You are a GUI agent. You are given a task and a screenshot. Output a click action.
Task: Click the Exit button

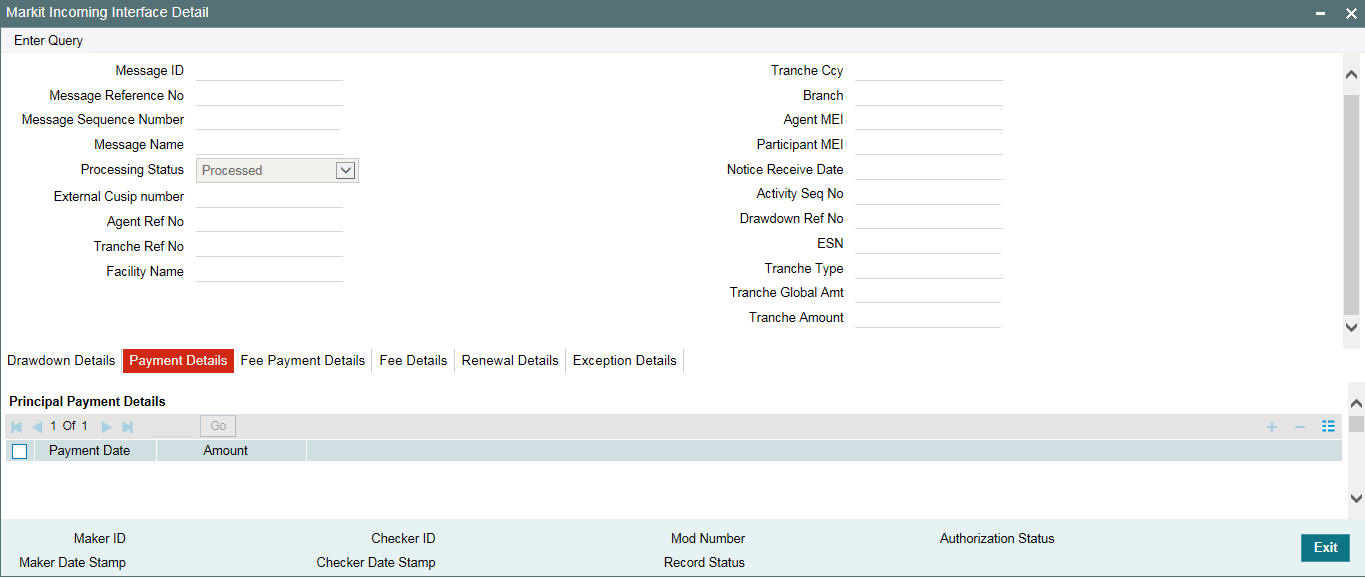1325,548
